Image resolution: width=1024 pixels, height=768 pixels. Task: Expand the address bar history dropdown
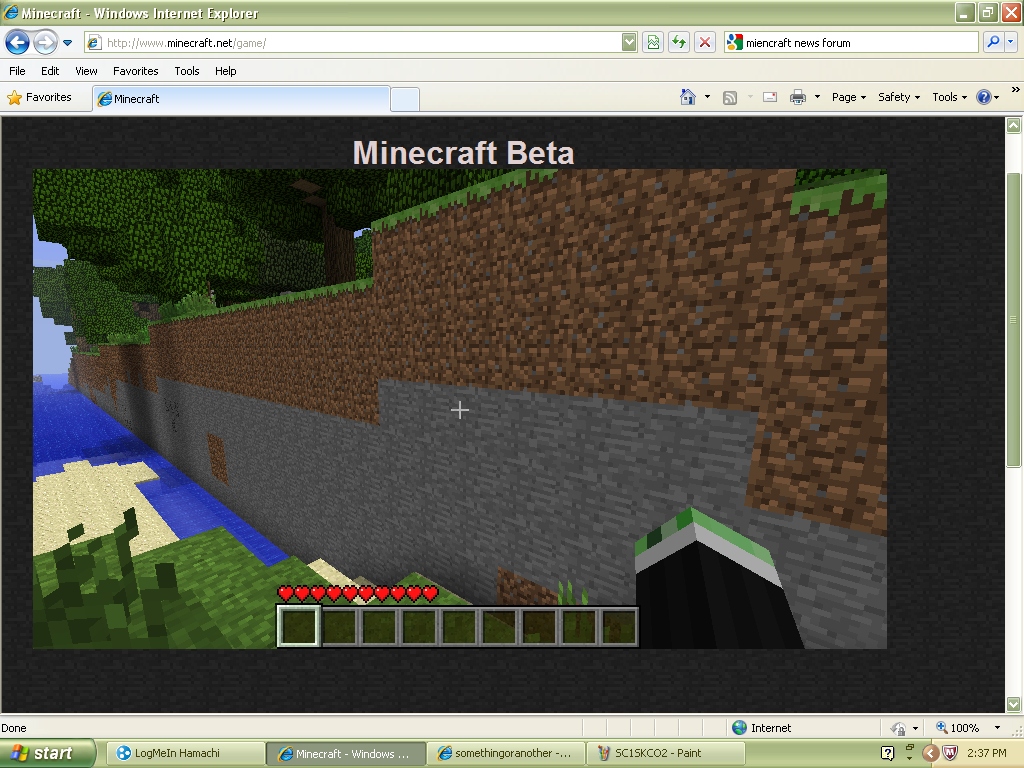pos(629,43)
